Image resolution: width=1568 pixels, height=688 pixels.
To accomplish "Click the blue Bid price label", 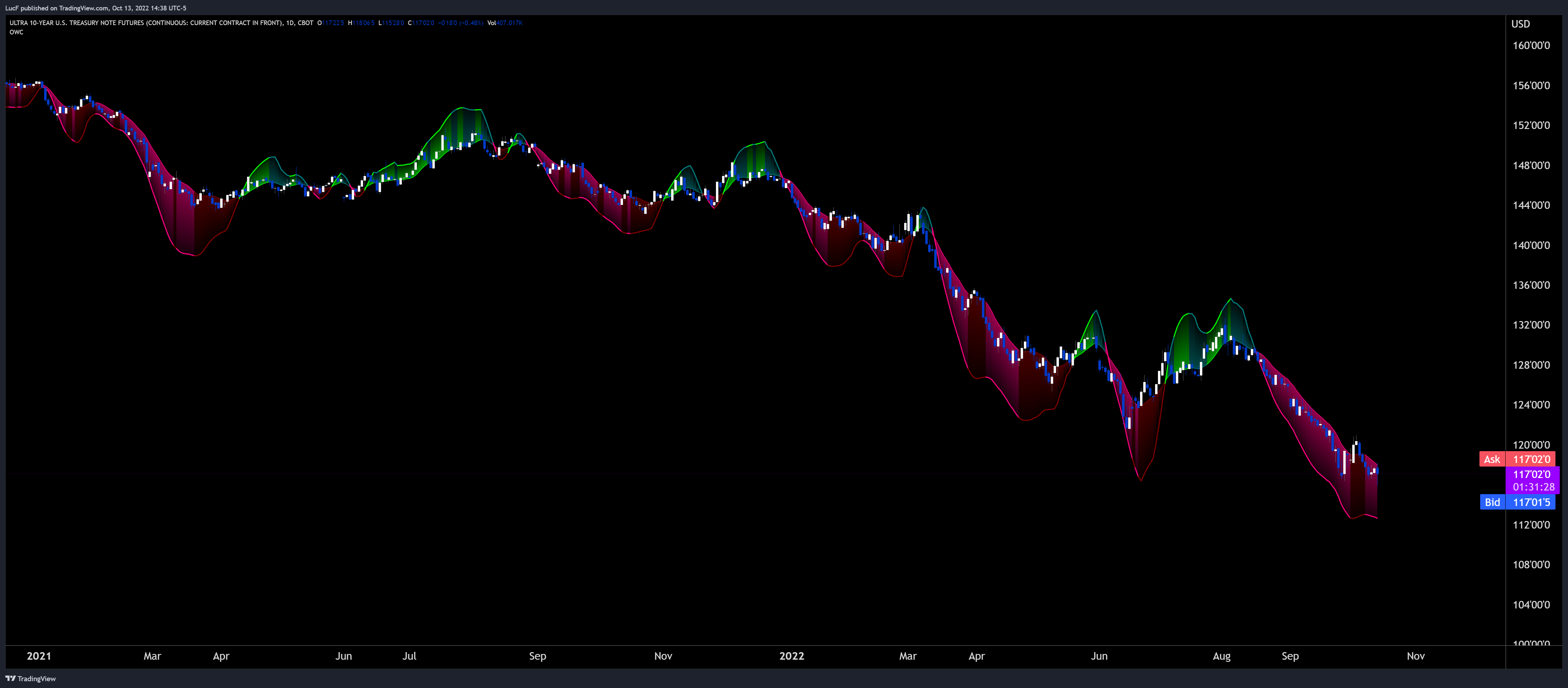I will 1517,502.
